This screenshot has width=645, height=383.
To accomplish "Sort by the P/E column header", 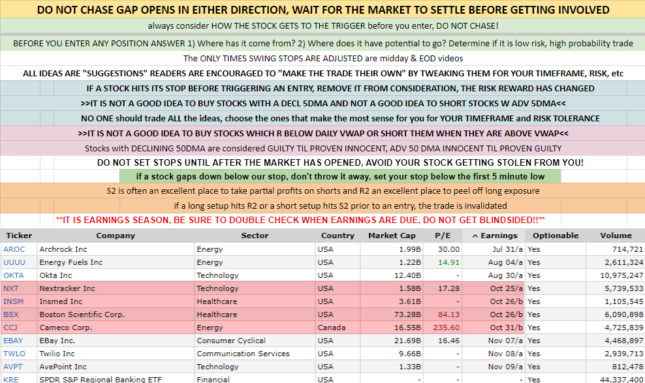I will point(443,236).
